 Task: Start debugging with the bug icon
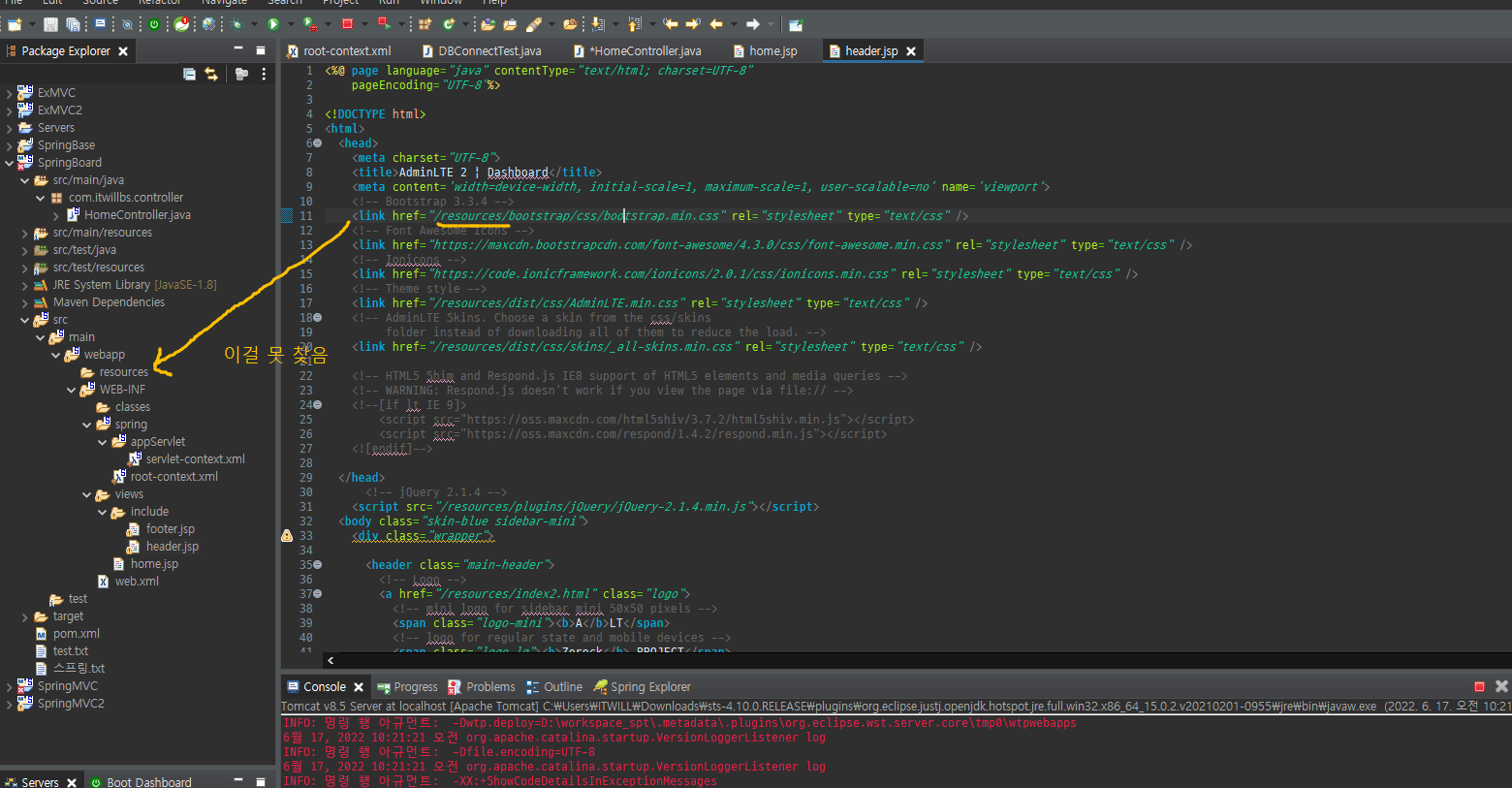[236, 24]
